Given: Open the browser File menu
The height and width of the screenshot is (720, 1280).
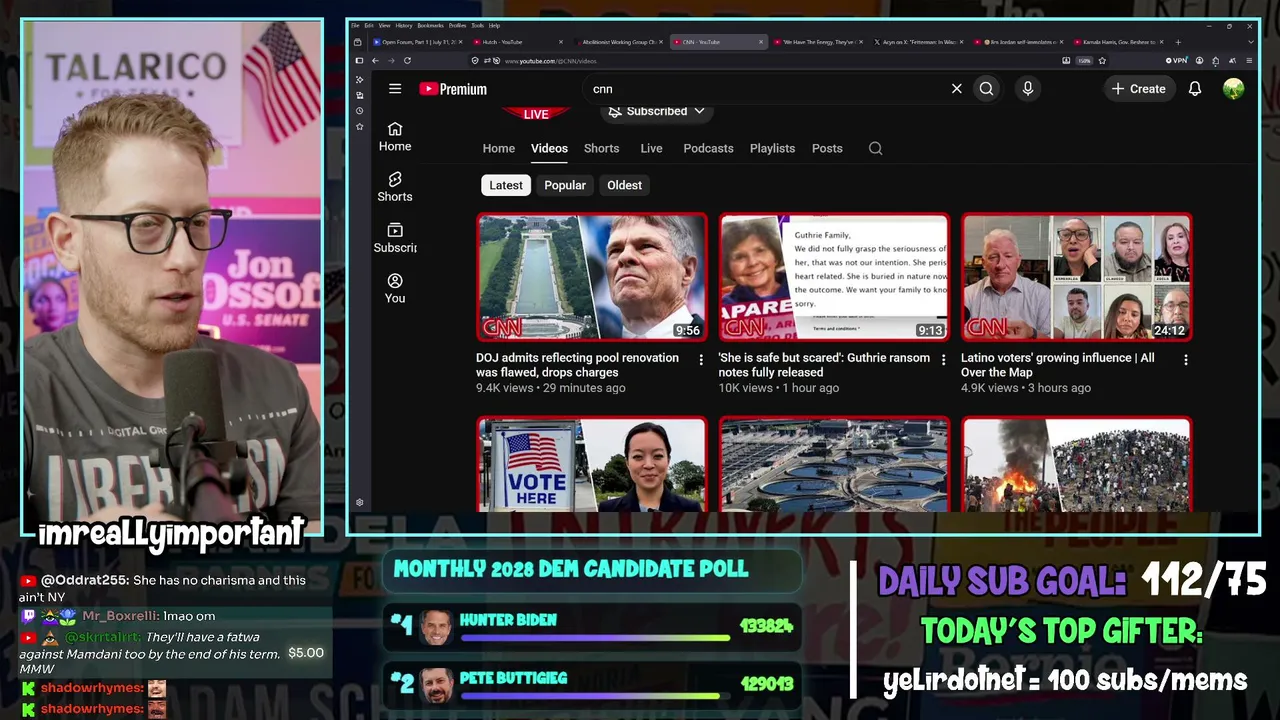Looking at the screenshot, I should tap(355, 25).
